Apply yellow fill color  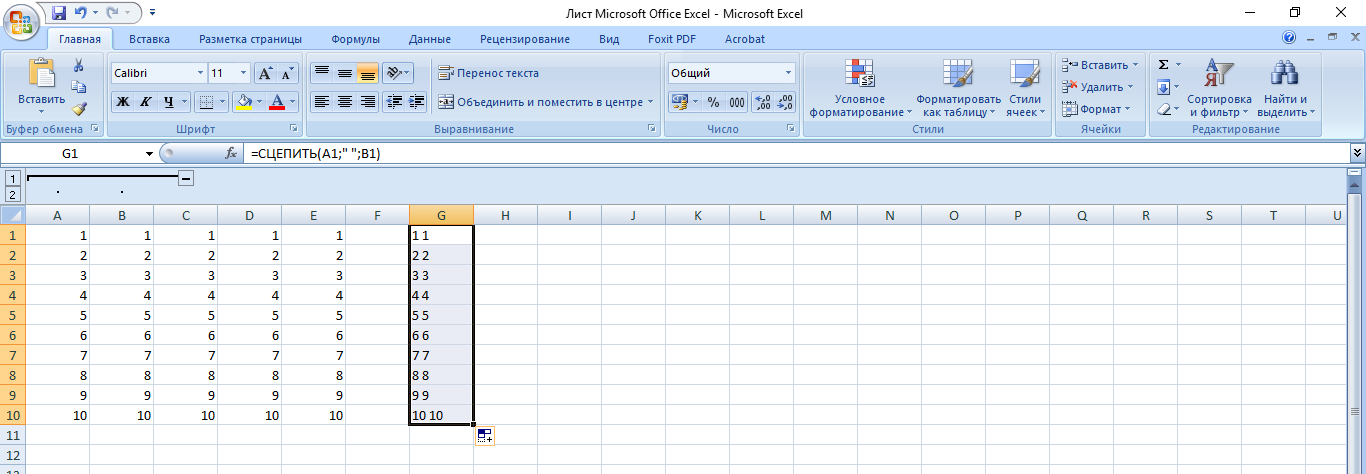coord(242,101)
